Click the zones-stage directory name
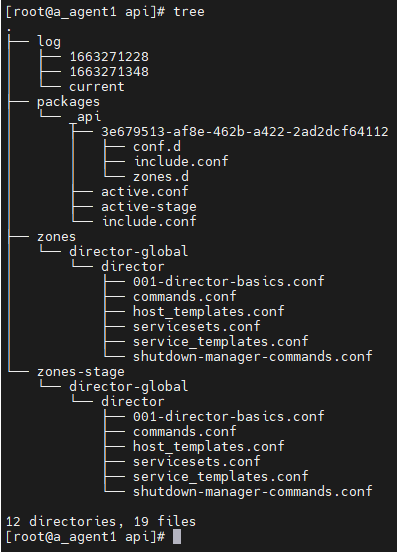The width and height of the screenshot is (397, 552). coord(81,372)
